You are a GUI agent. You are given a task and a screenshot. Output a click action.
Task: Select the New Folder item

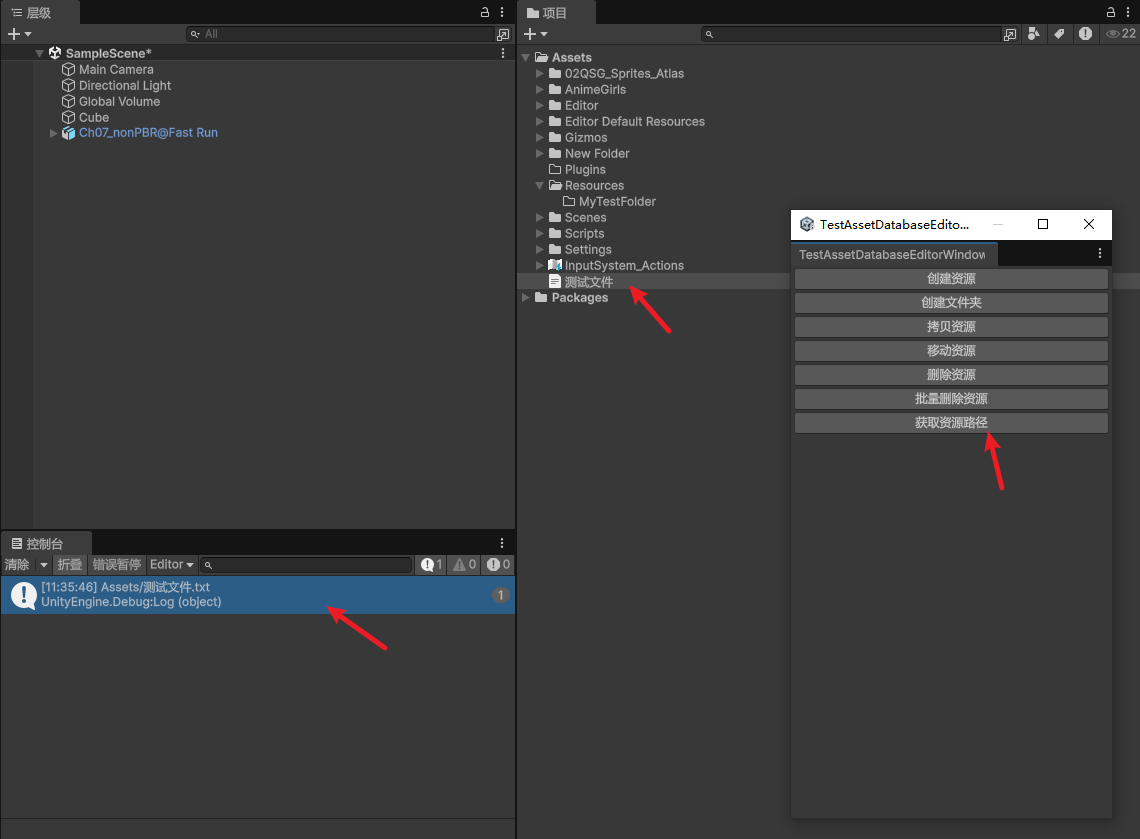click(596, 153)
